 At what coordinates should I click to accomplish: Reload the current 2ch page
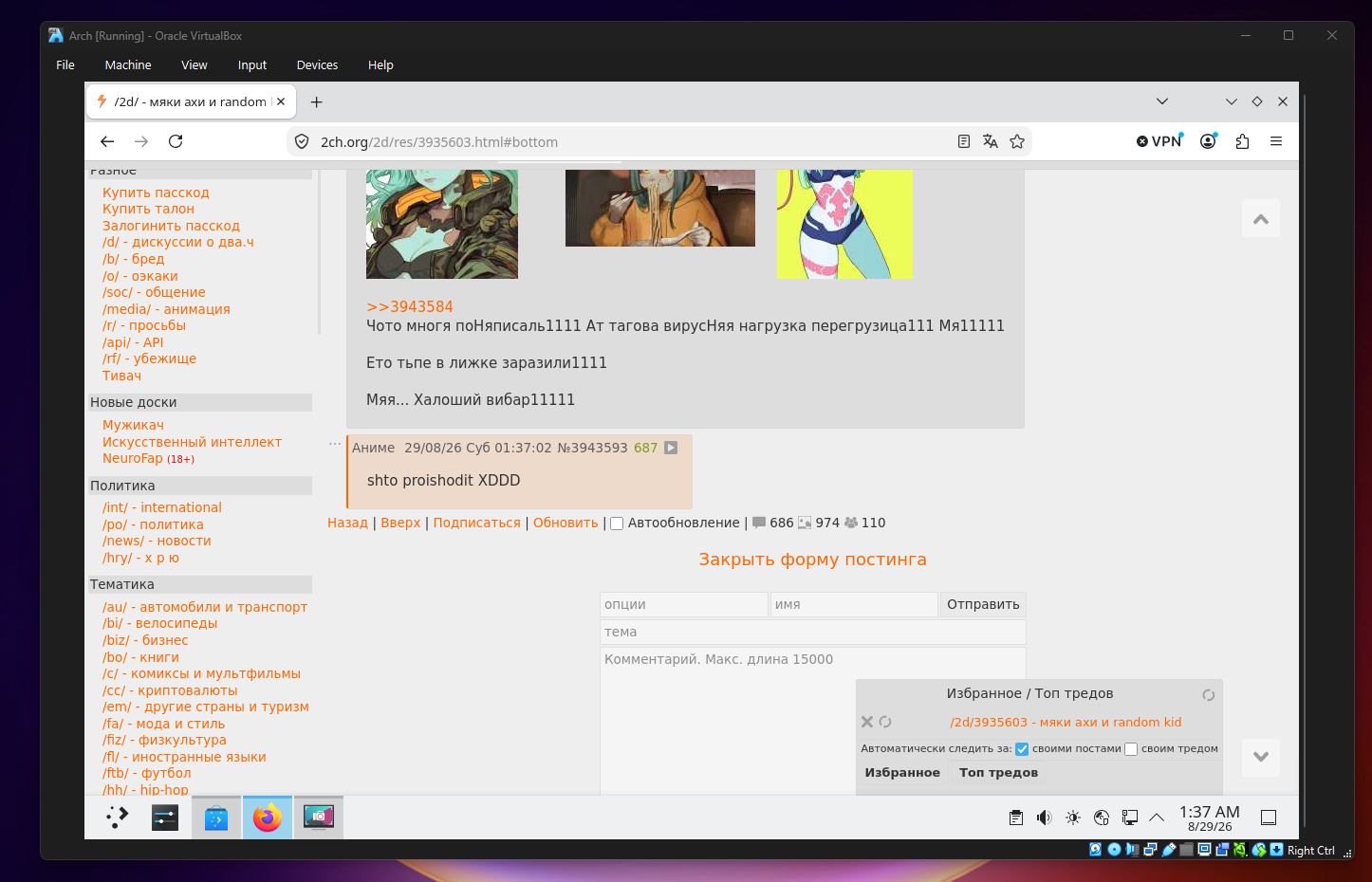click(176, 141)
